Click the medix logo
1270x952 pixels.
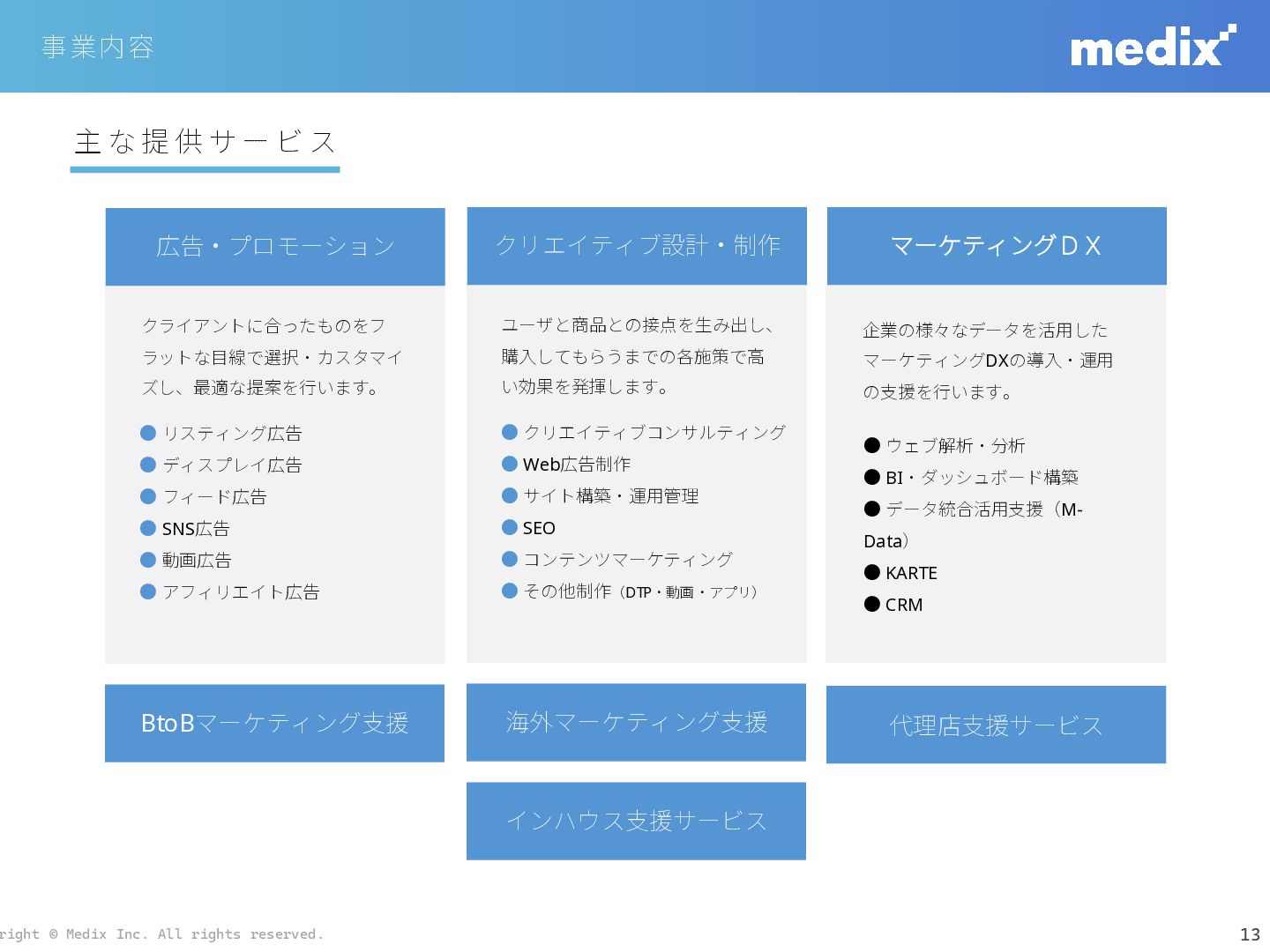1154,46
